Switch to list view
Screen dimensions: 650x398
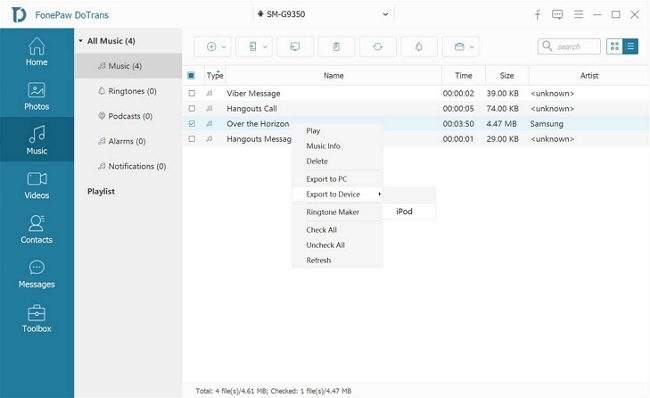630,46
